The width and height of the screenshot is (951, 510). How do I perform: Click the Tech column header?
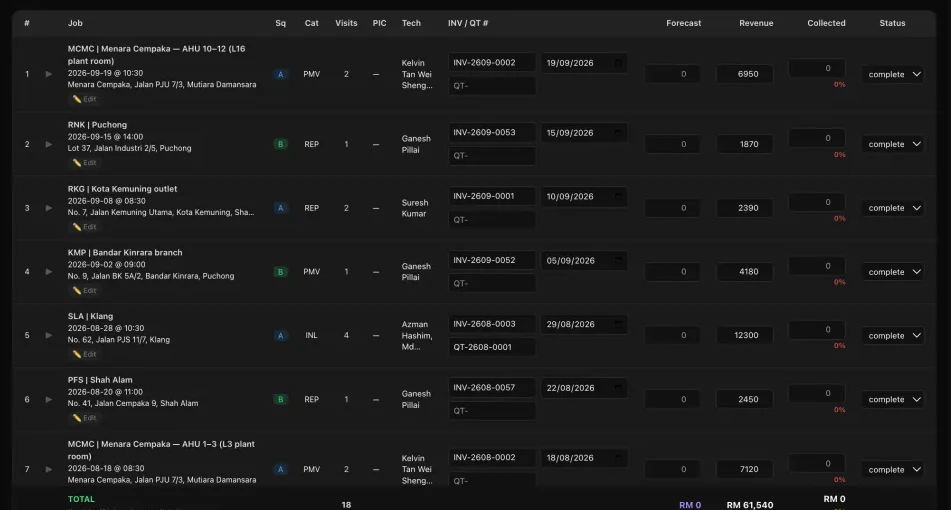[x=411, y=23]
